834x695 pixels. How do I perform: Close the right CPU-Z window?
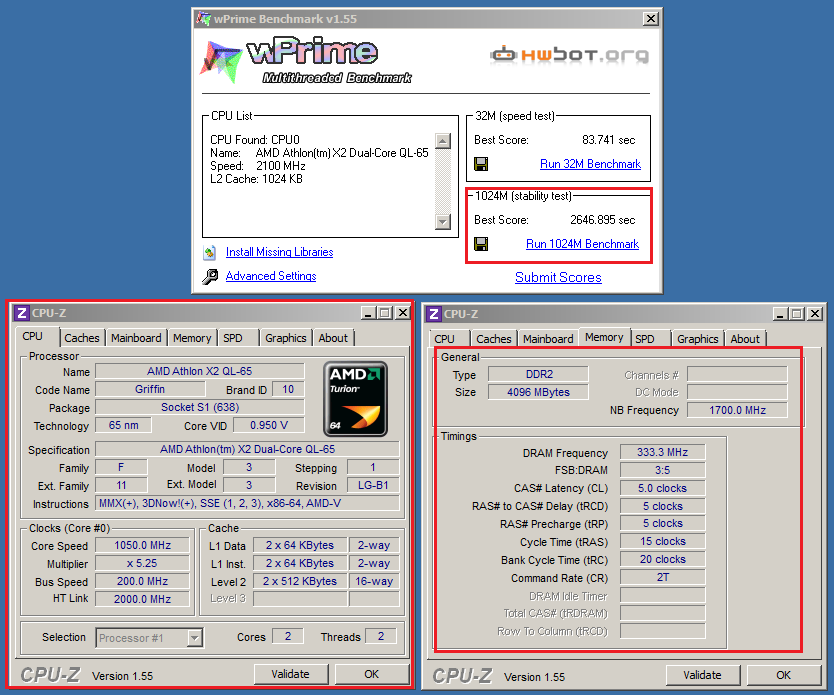[x=814, y=314]
